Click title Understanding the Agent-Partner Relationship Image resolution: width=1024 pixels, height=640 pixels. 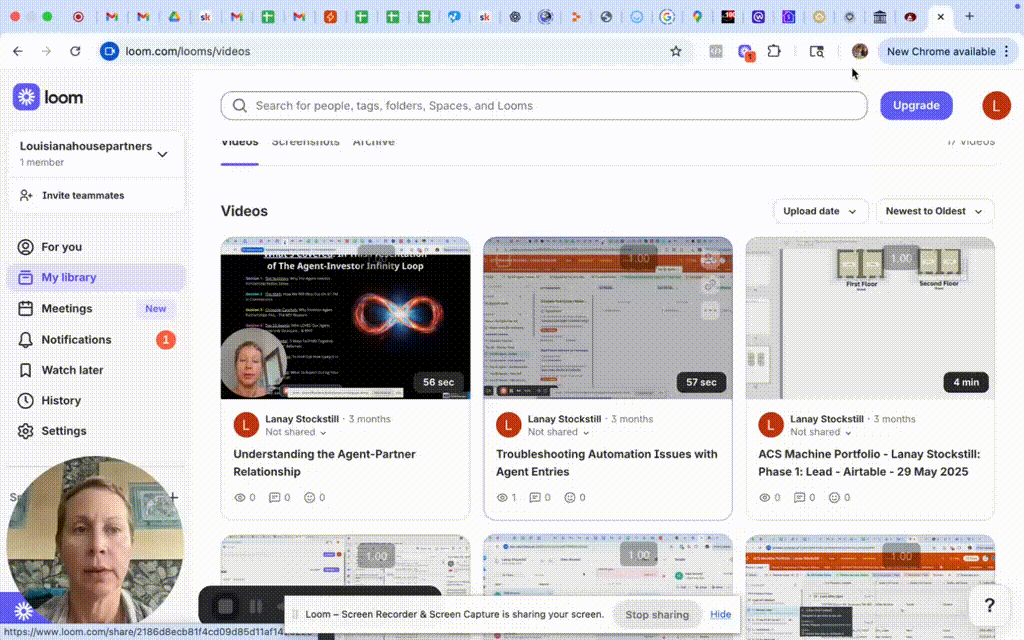pos(324,463)
